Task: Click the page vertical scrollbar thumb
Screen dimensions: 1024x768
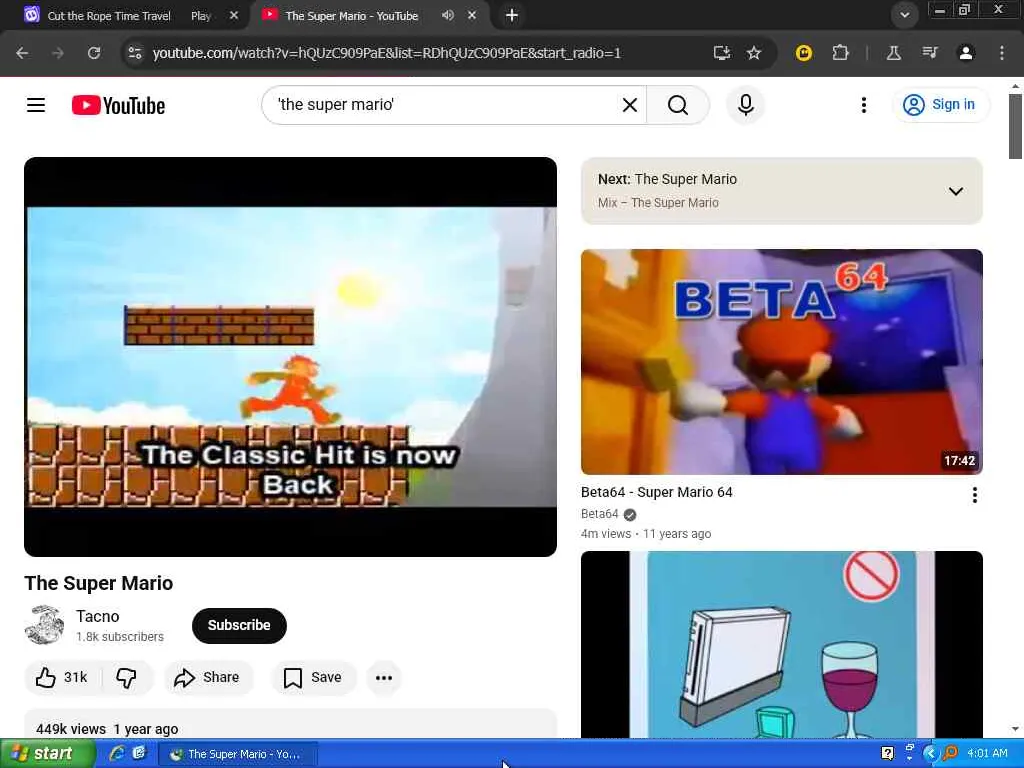Action: coord(1015,126)
